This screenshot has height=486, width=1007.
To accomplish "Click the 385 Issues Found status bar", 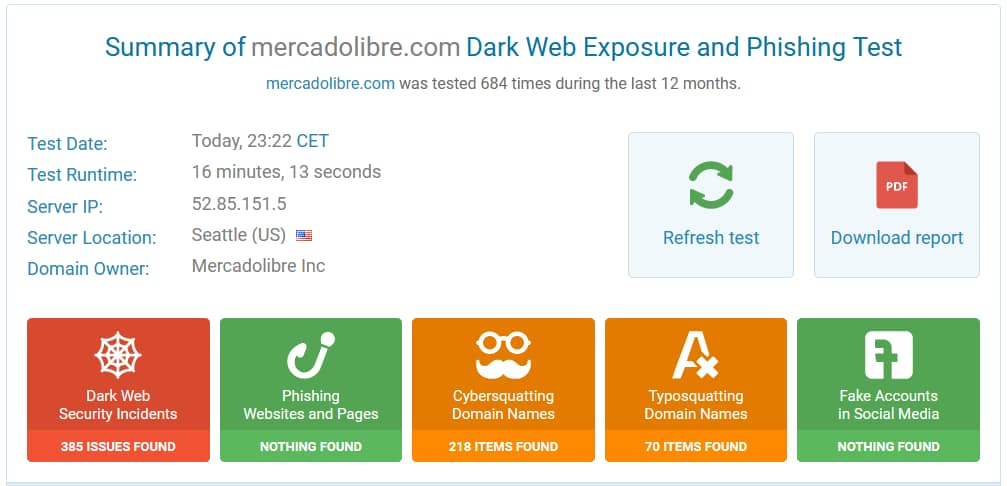I will (x=118, y=446).
